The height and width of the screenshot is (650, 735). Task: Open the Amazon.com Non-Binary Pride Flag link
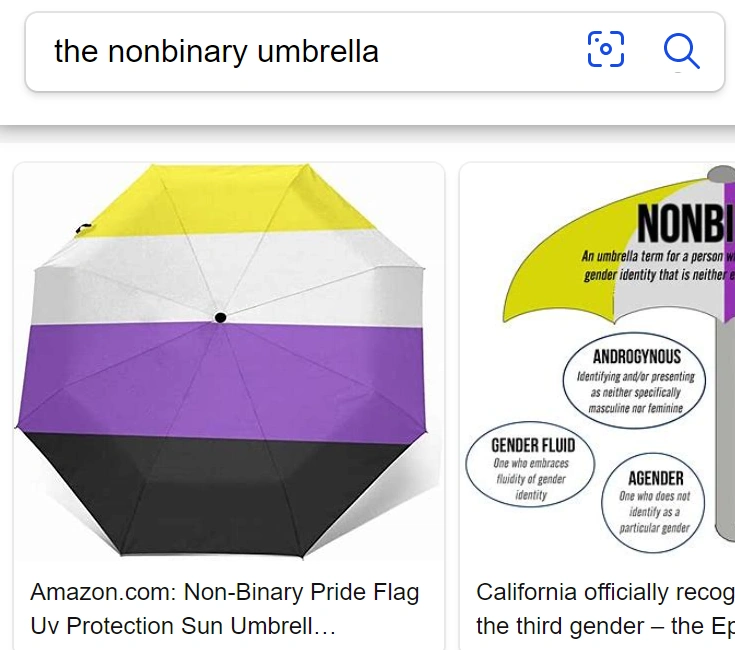coord(225,592)
